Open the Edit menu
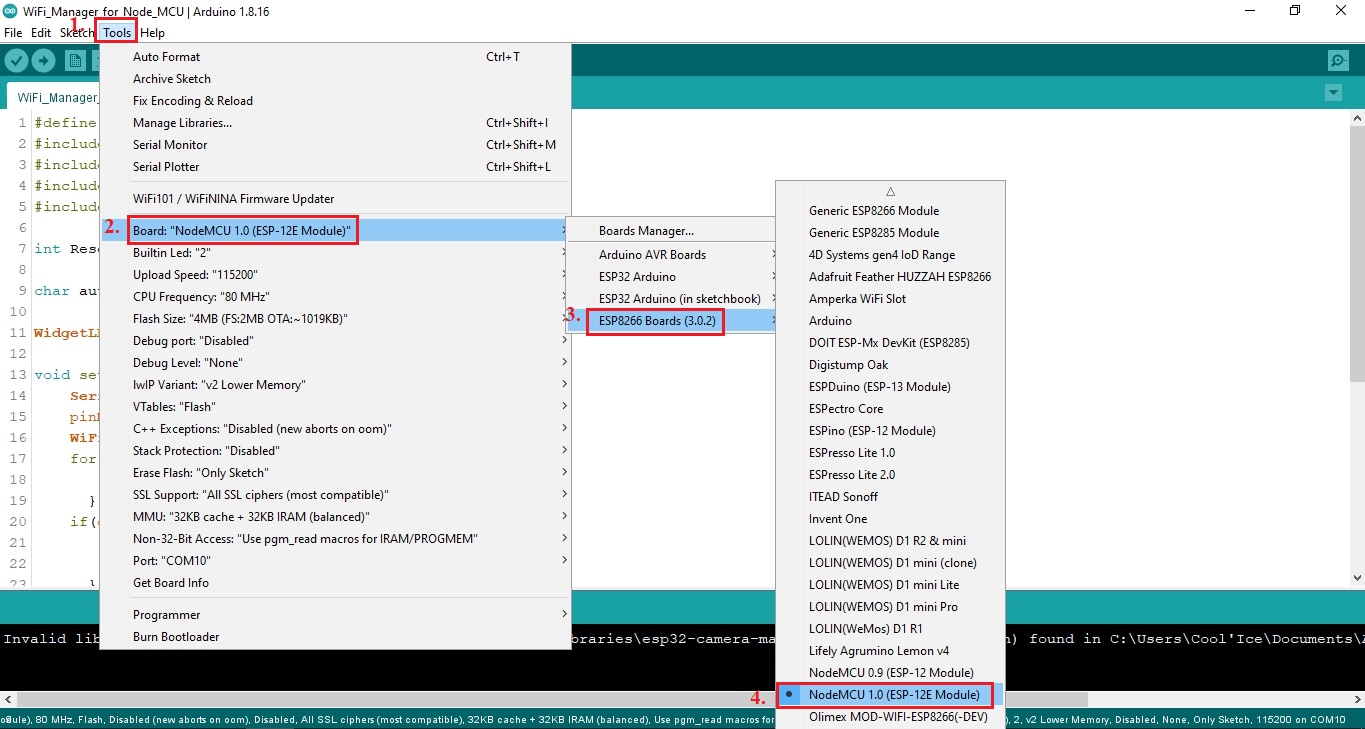This screenshot has width=1365, height=729. (x=41, y=33)
